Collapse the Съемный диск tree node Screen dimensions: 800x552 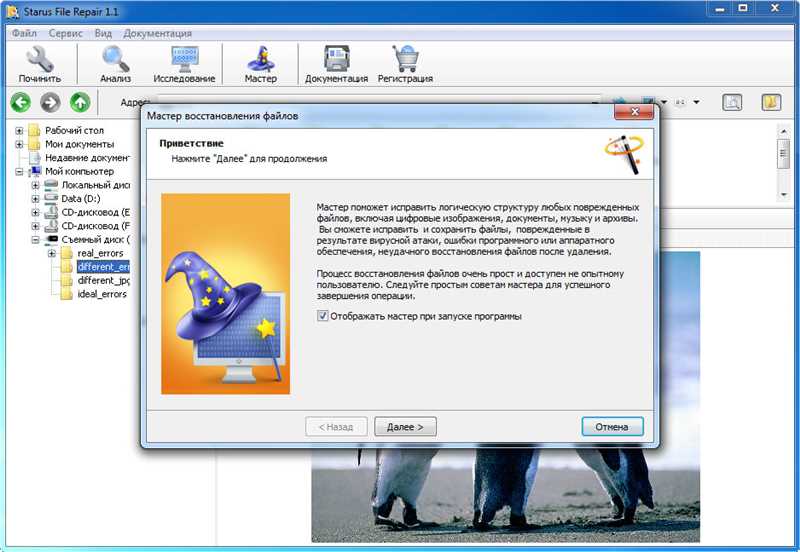[35, 239]
